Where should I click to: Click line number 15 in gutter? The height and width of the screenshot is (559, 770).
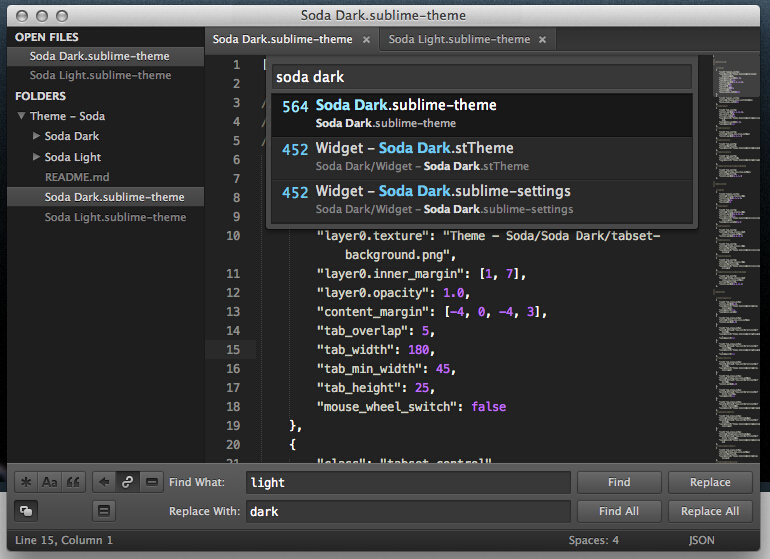pos(233,350)
